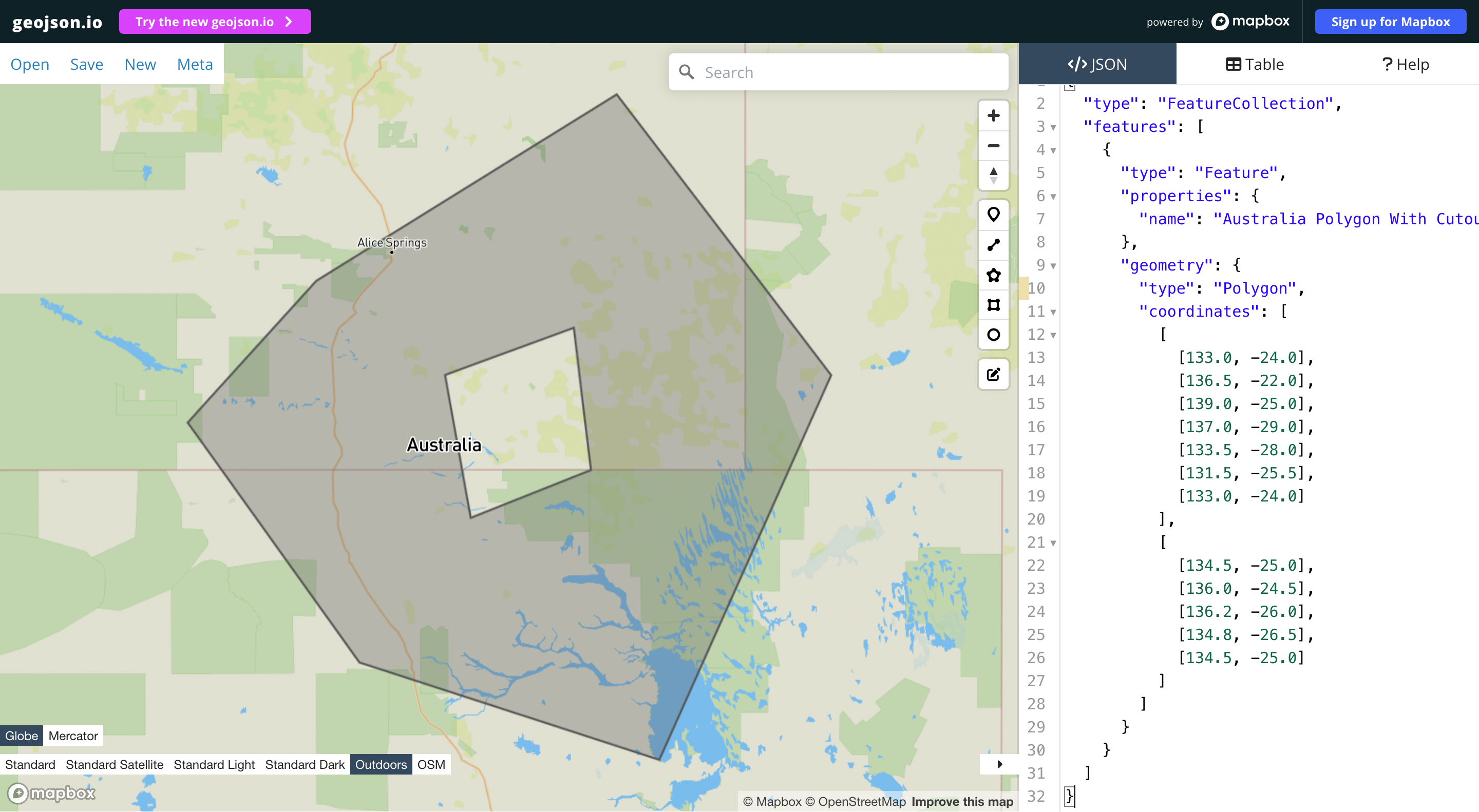Collapse the line 4 object fold arrow
The height and width of the screenshot is (812, 1479).
point(1053,150)
